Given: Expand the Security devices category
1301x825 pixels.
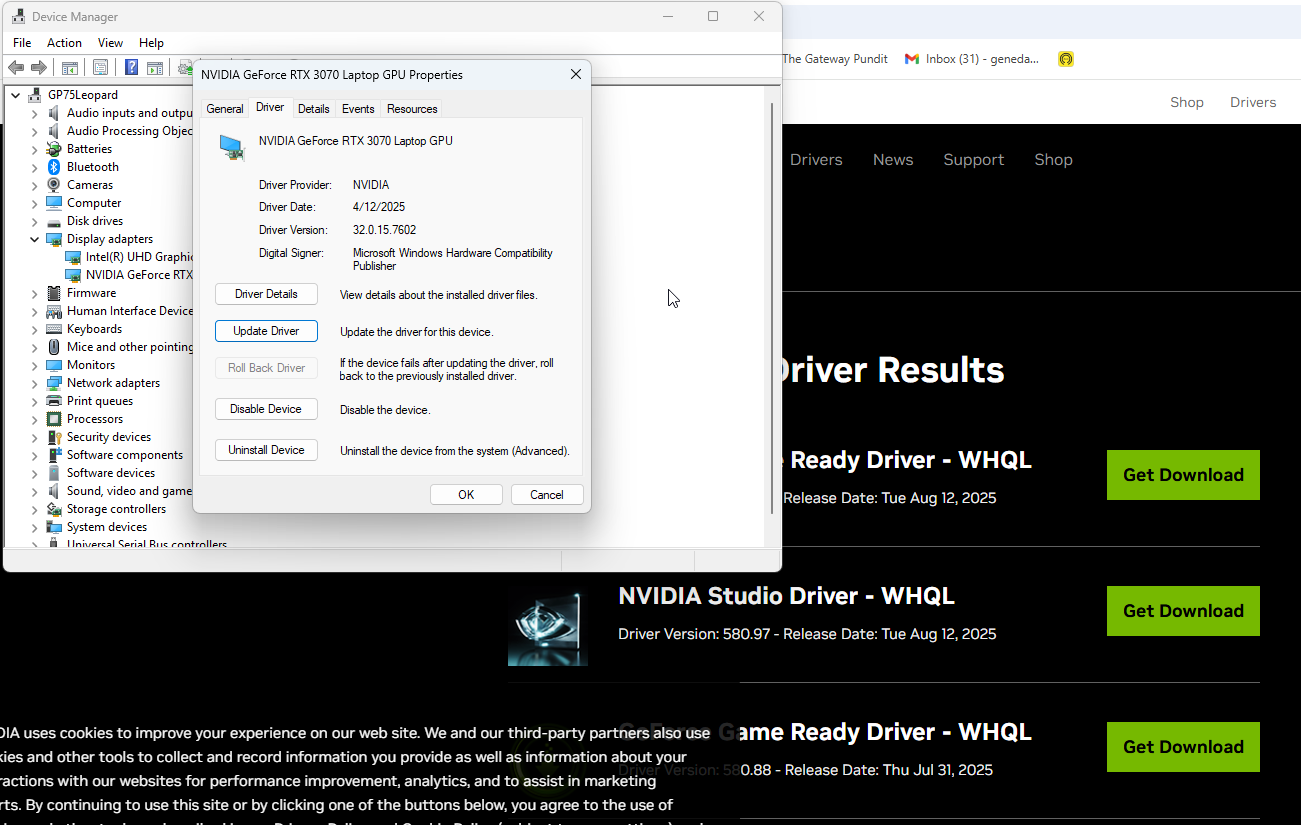Looking at the screenshot, I should (35, 437).
